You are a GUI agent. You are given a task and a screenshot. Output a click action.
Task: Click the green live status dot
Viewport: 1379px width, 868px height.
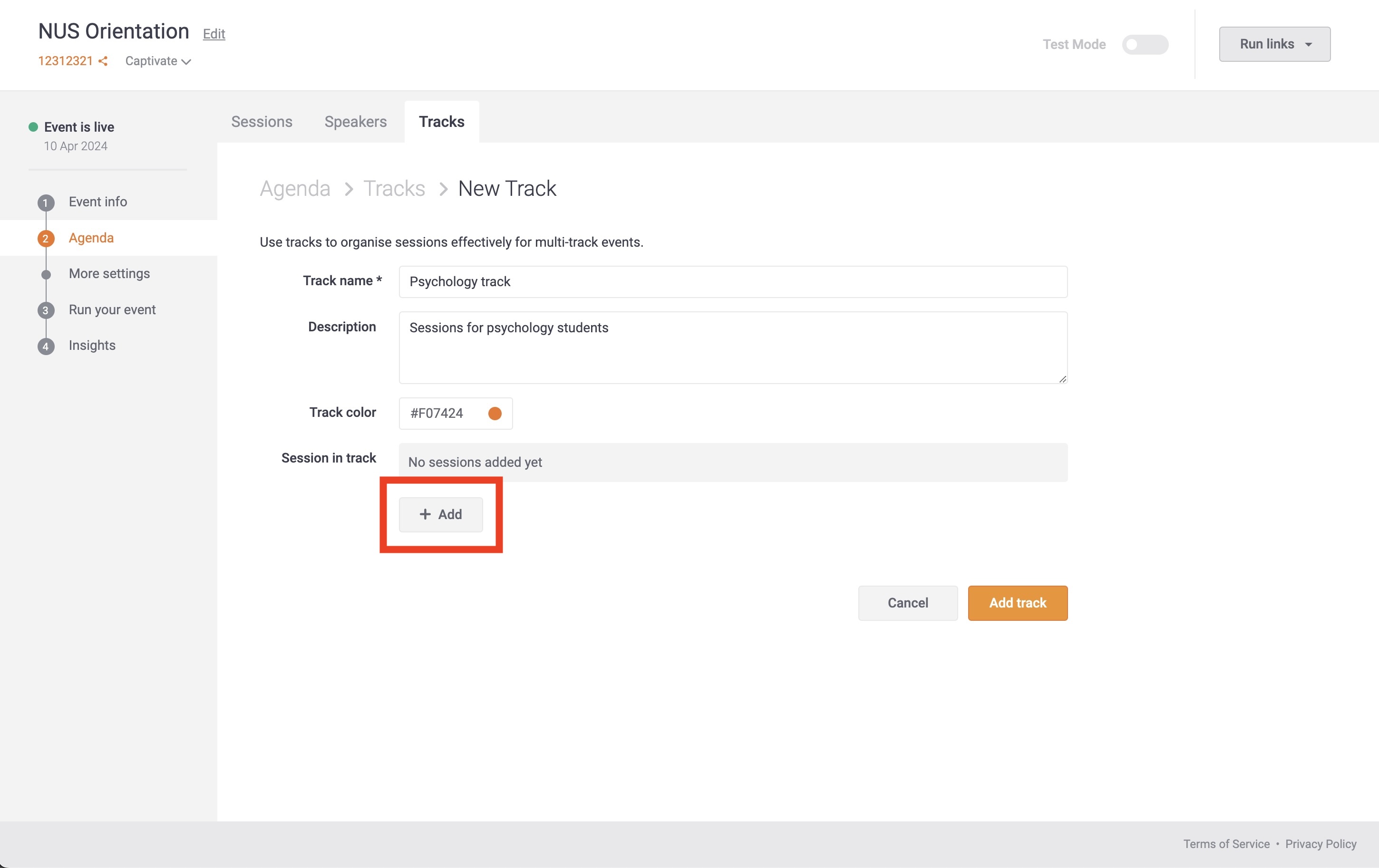[33, 127]
